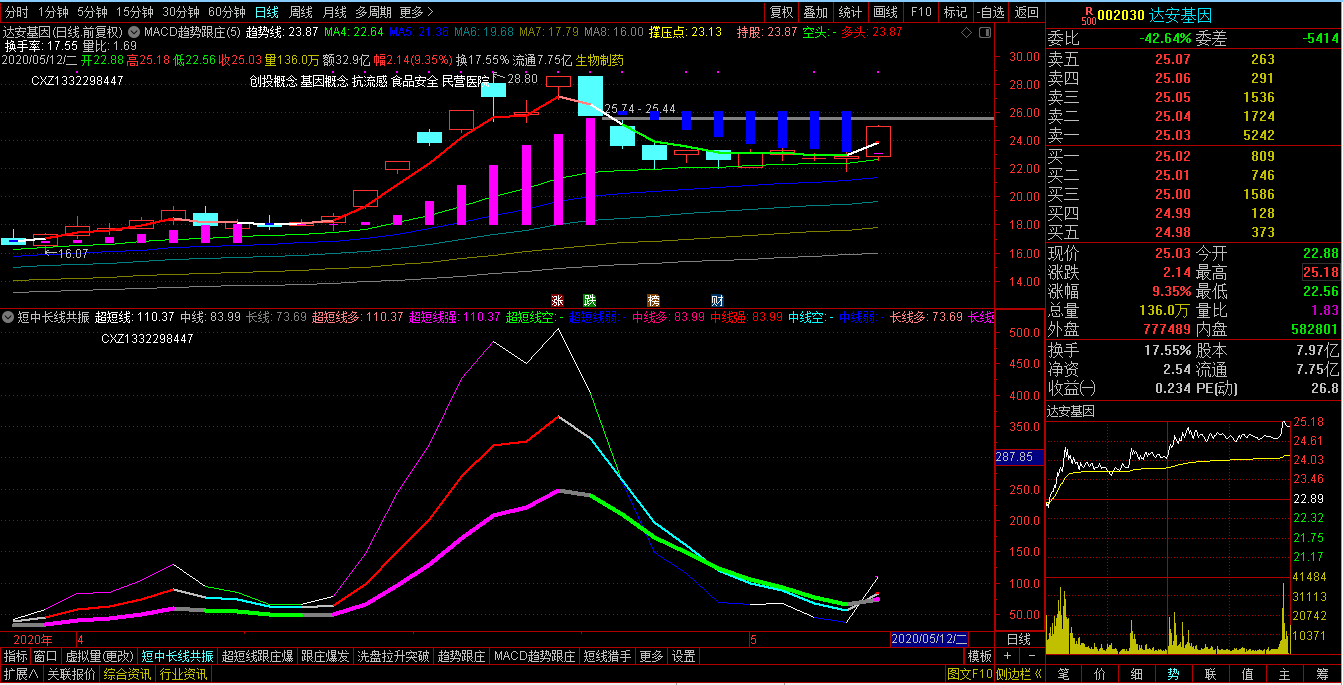The image size is (1343, 685).
Task: Select the 细 detail tab
Action: coord(1137,675)
